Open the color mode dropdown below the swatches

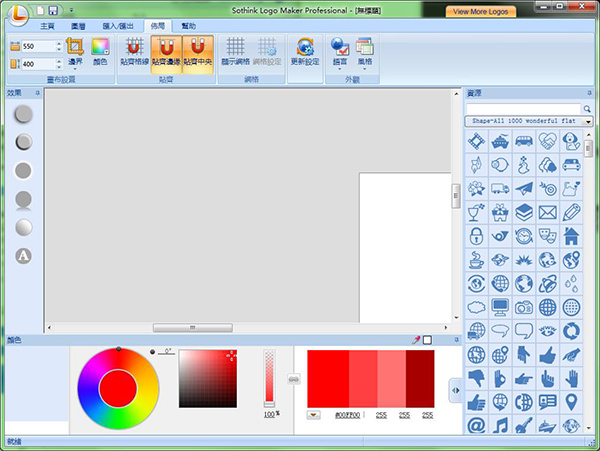pyautogui.click(x=313, y=415)
